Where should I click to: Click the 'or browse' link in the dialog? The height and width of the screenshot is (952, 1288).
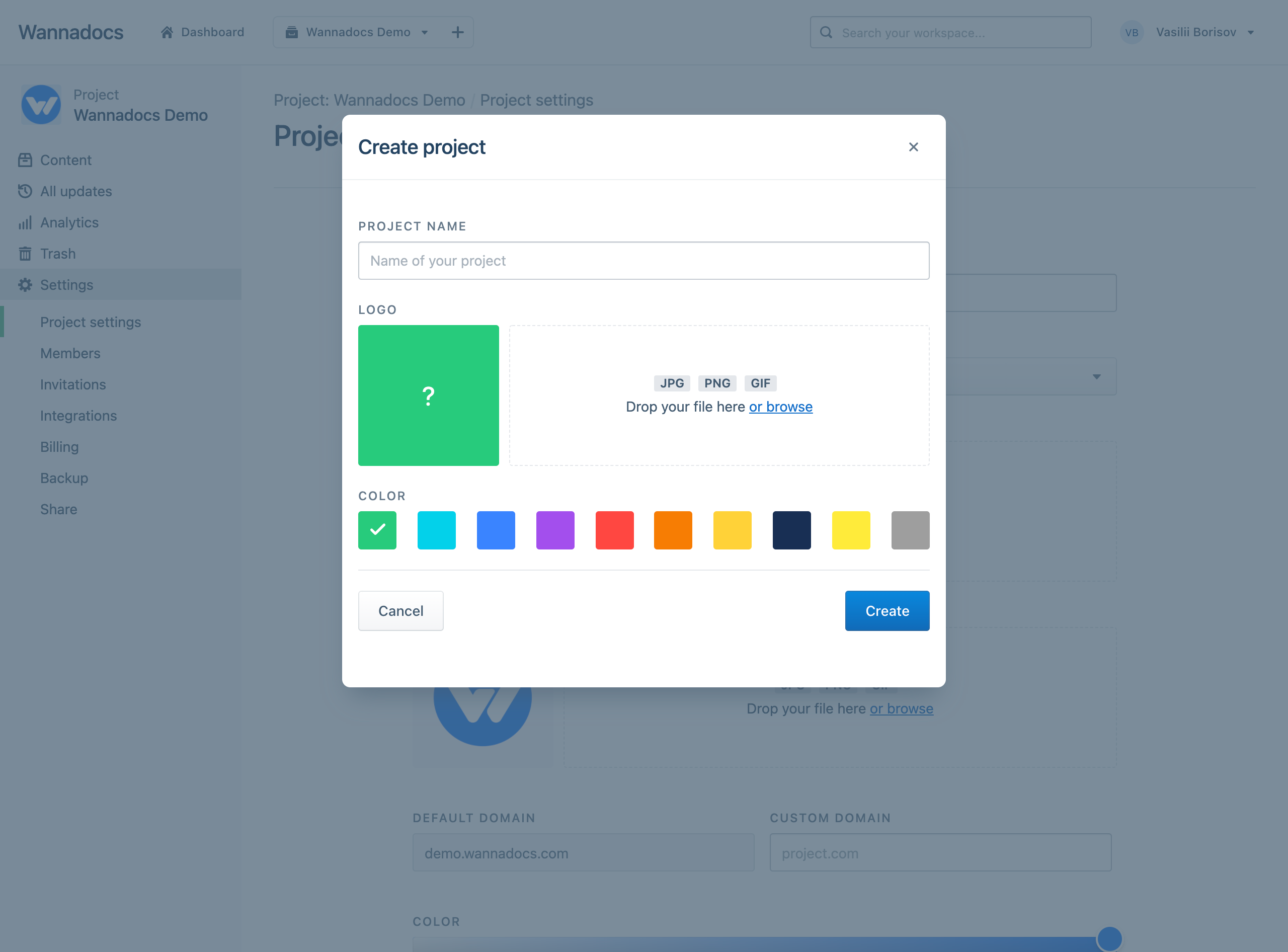(x=780, y=407)
